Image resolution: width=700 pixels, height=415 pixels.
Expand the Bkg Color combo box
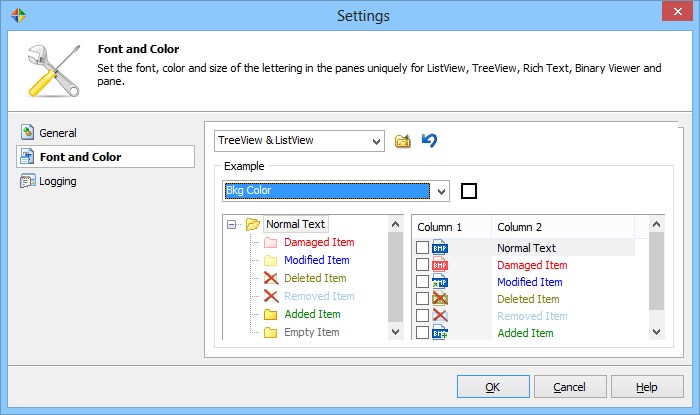pos(441,191)
